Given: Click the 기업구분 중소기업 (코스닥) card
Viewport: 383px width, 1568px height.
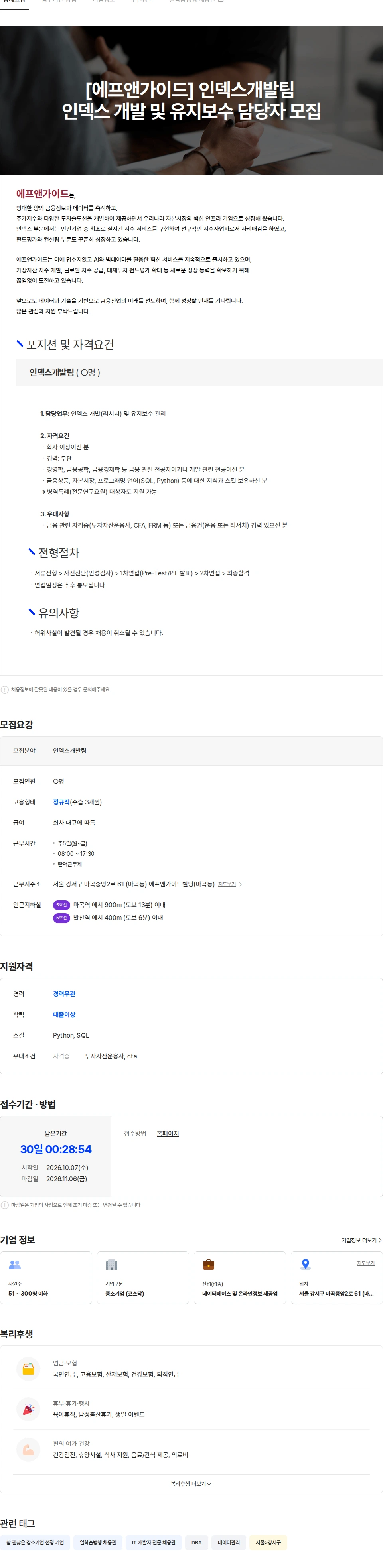Looking at the screenshot, I should (x=142, y=1278).
